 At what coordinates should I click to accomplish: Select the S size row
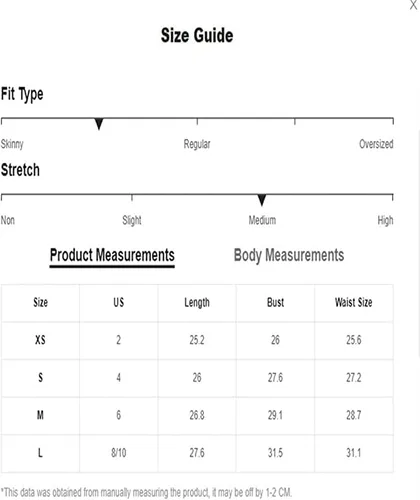[x=197, y=378]
